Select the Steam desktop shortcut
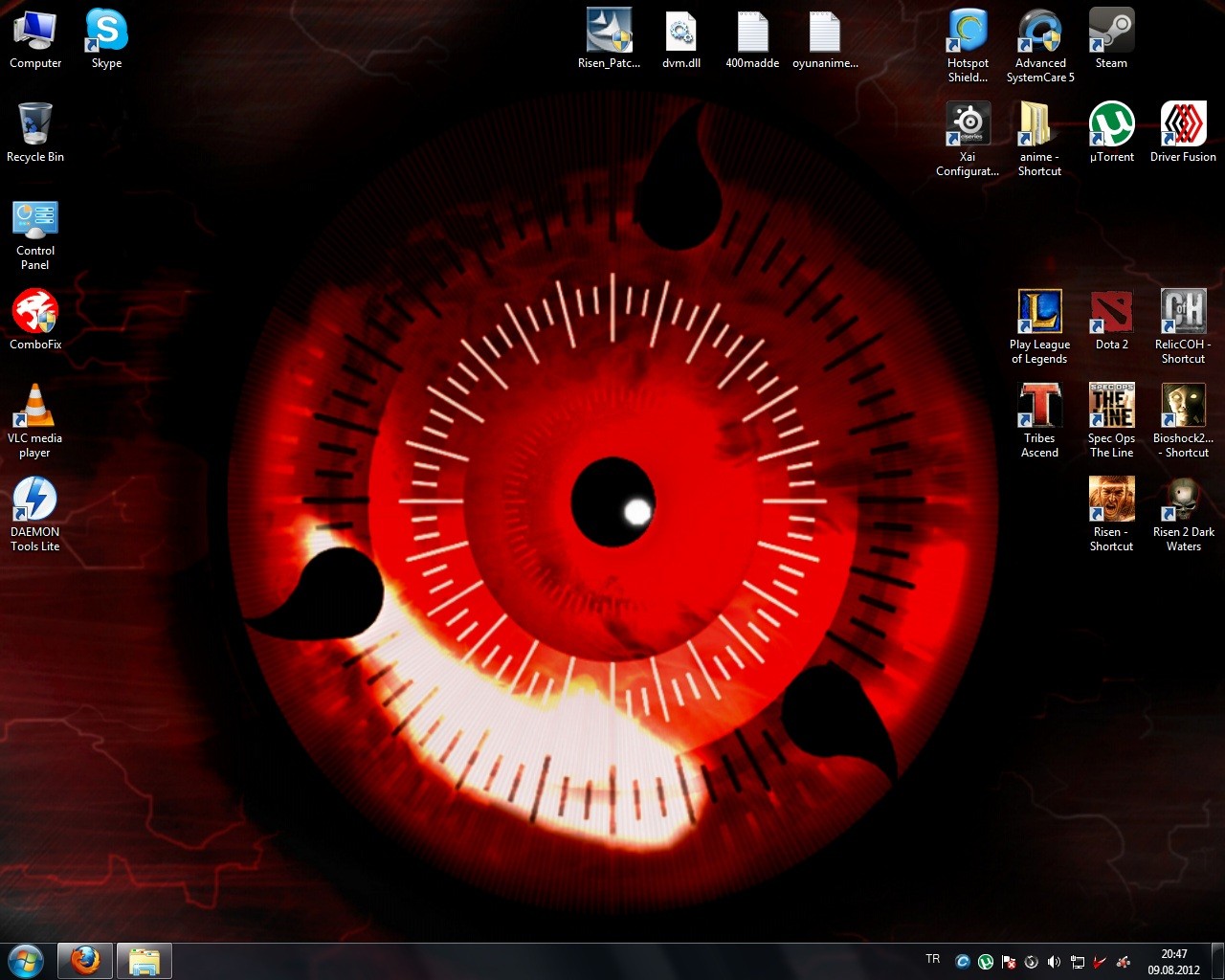This screenshot has width=1225, height=980. pyautogui.click(x=1111, y=39)
